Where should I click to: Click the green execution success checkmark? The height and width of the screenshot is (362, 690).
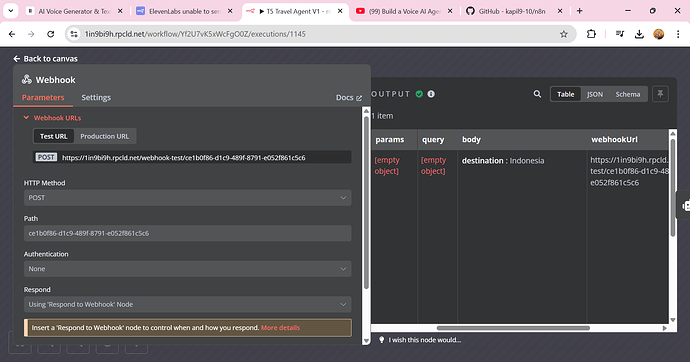click(x=419, y=94)
